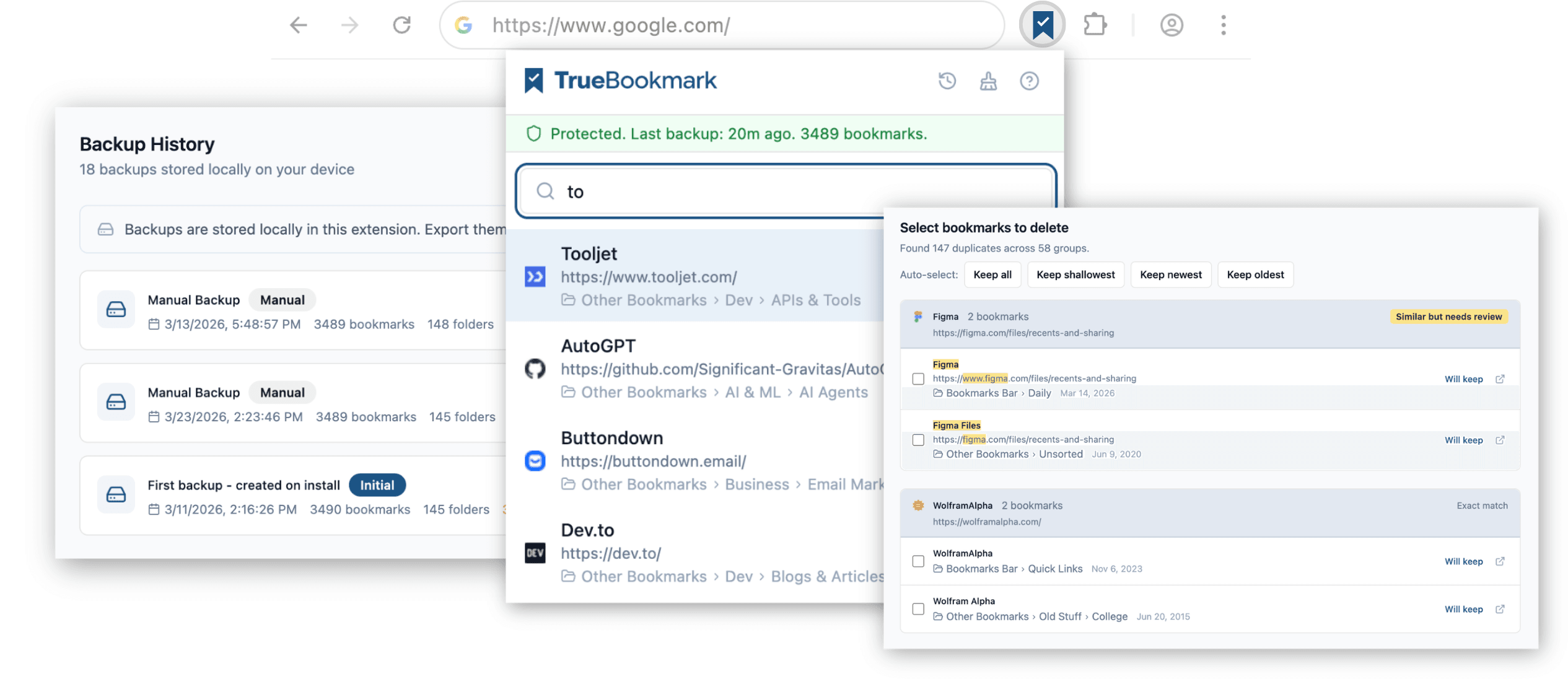Click 'Backups are stored locally' info notice
This screenshot has width=1568, height=679.
click(294, 229)
